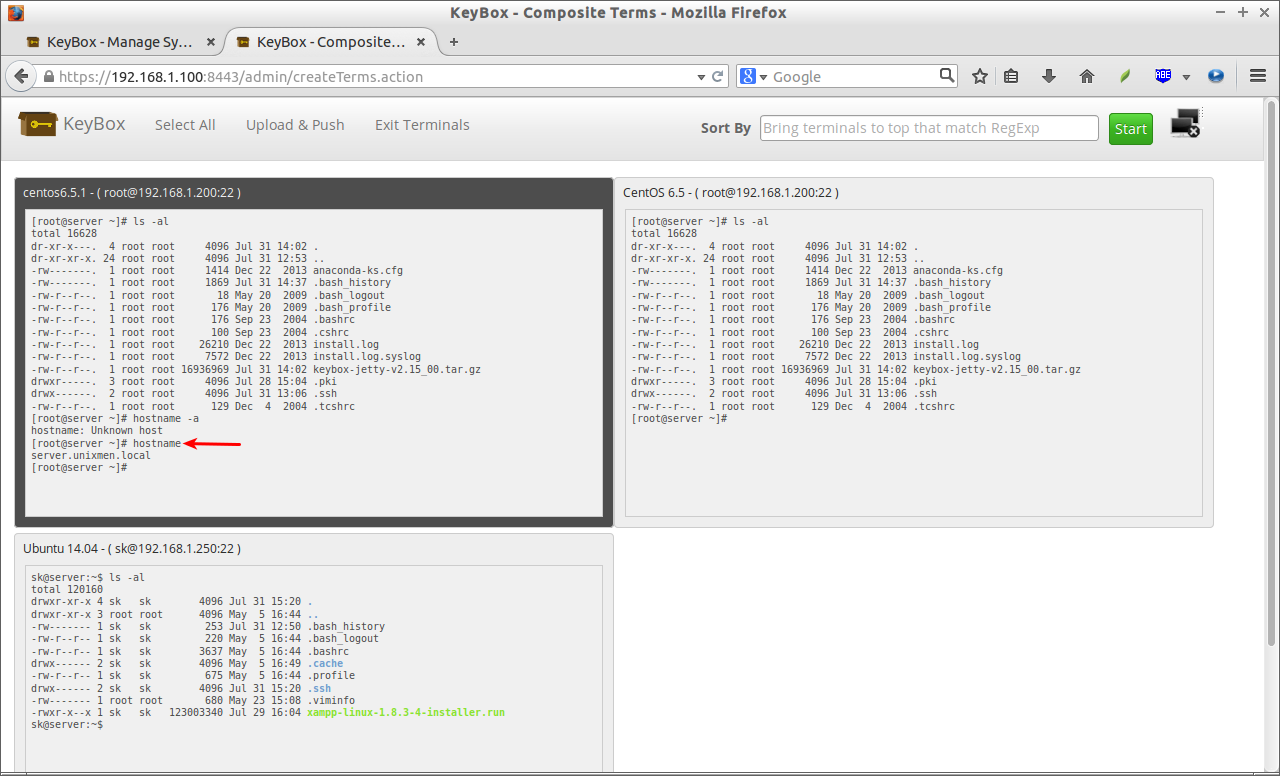Screen dimensions: 1280x776
Task: Go to Firefox home page icon
Action: tap(1087, 76)
